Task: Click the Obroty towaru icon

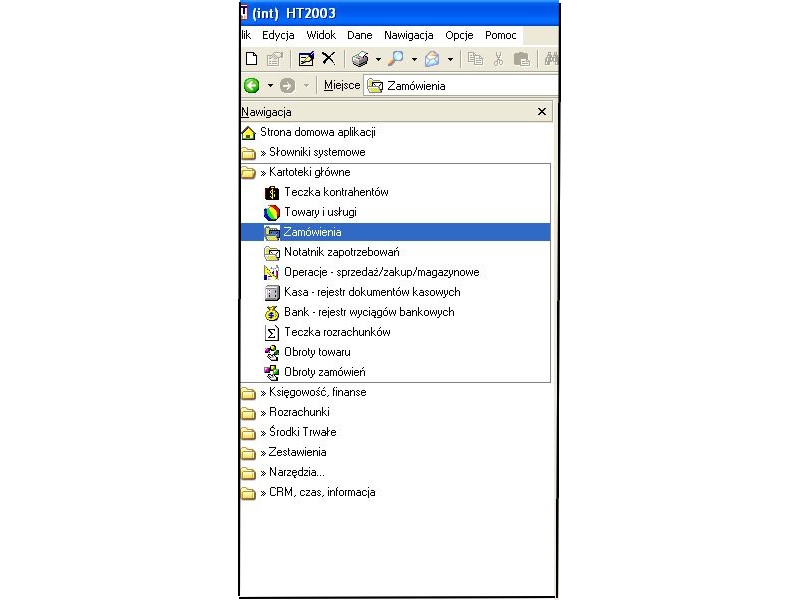Action: coord(272,353)
